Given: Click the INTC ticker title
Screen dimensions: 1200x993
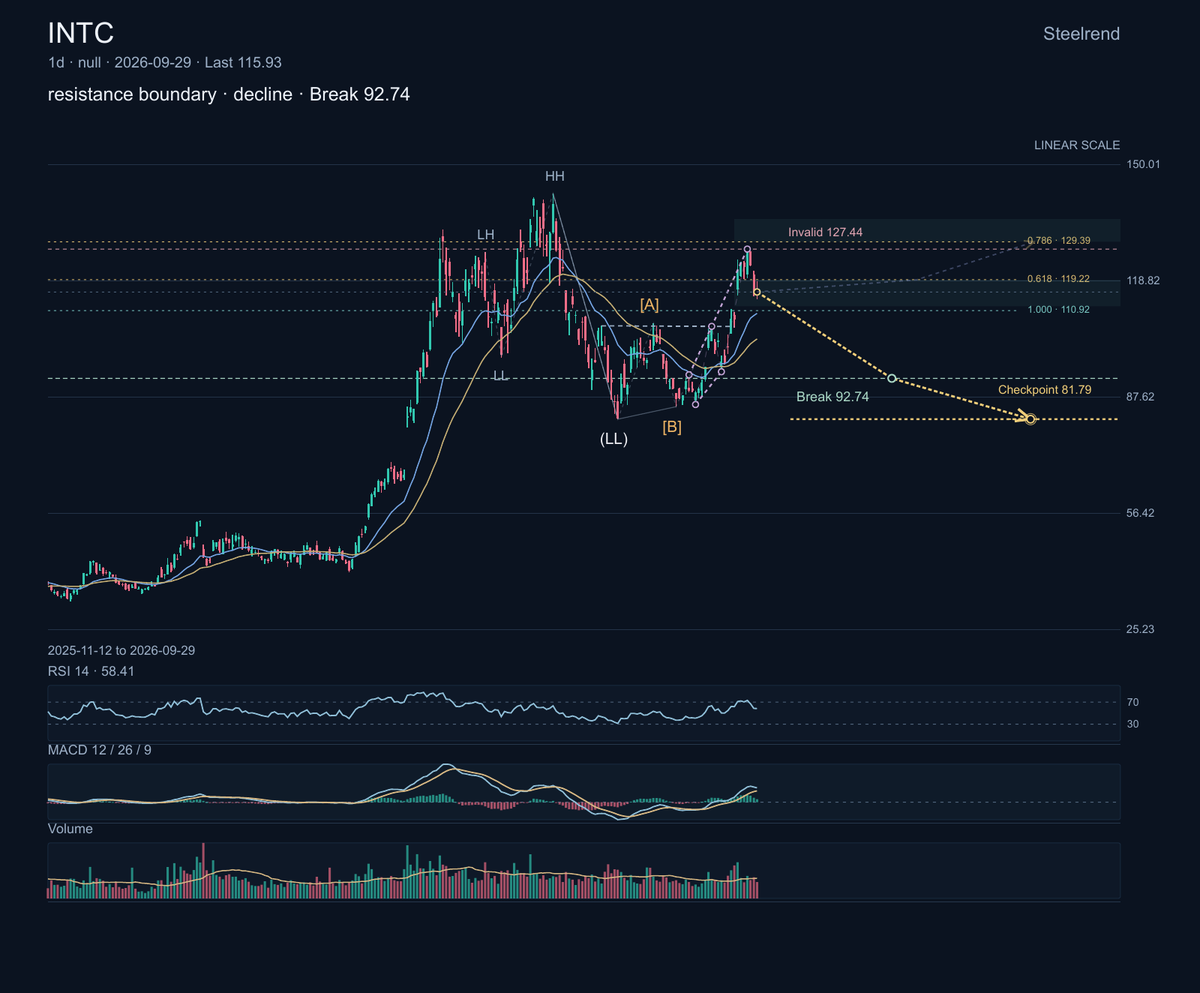Looking at the screenshot, I should coord(81,33).
